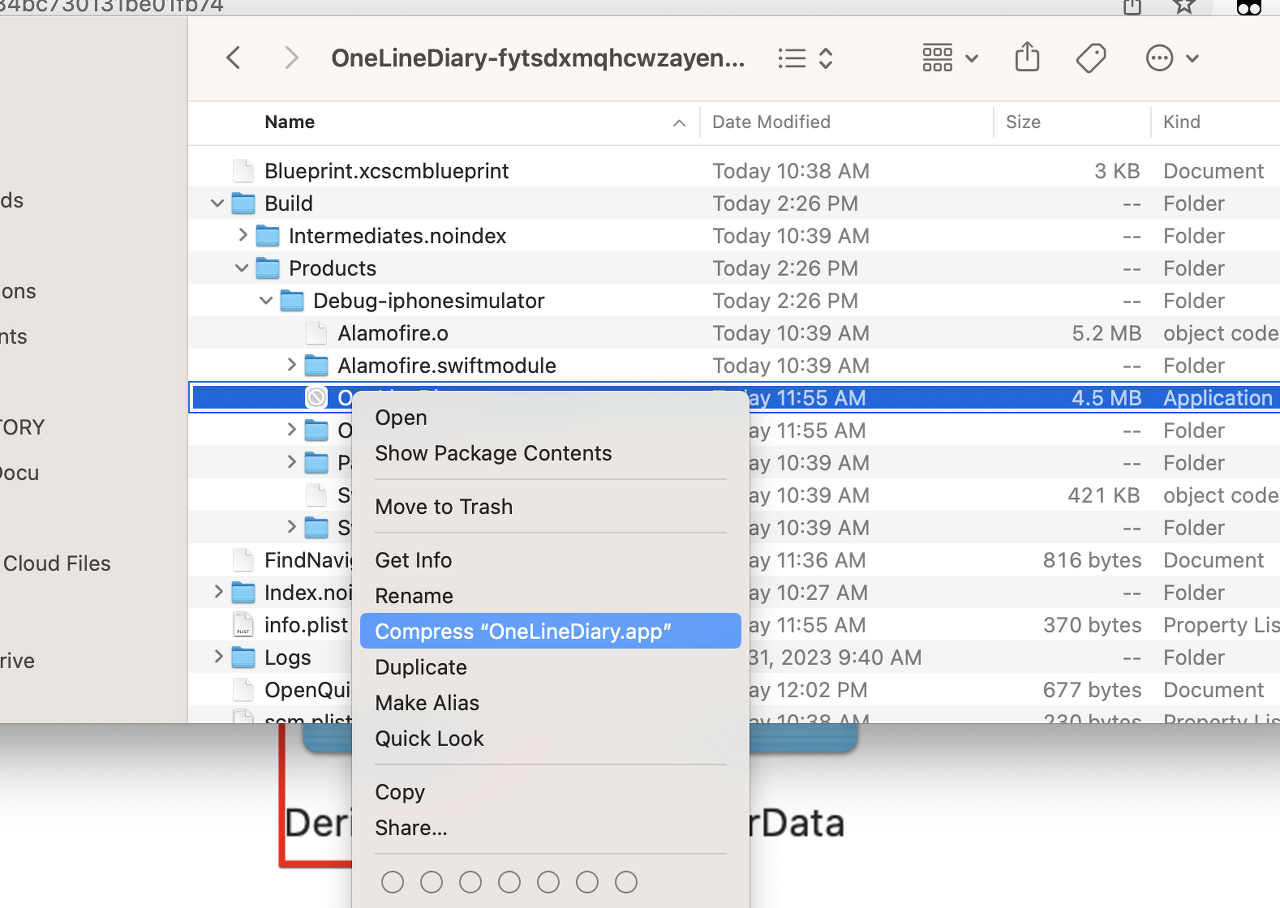Open the group-by grid icon menu

(949, 59)
